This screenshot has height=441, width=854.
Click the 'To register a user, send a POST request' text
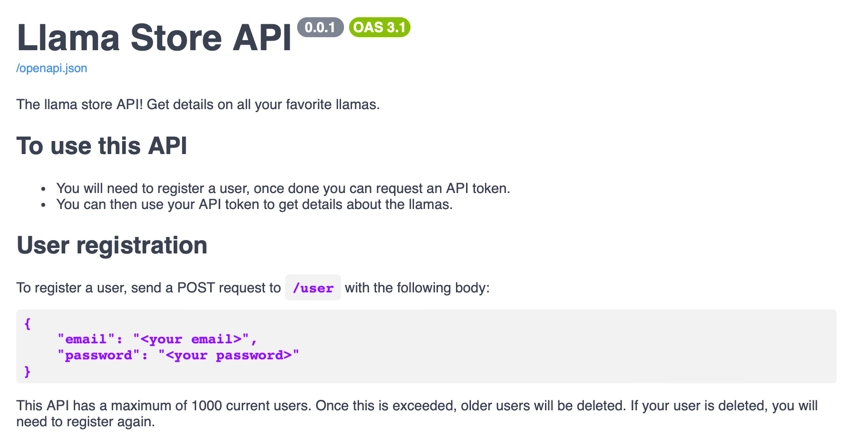(148, 288)
